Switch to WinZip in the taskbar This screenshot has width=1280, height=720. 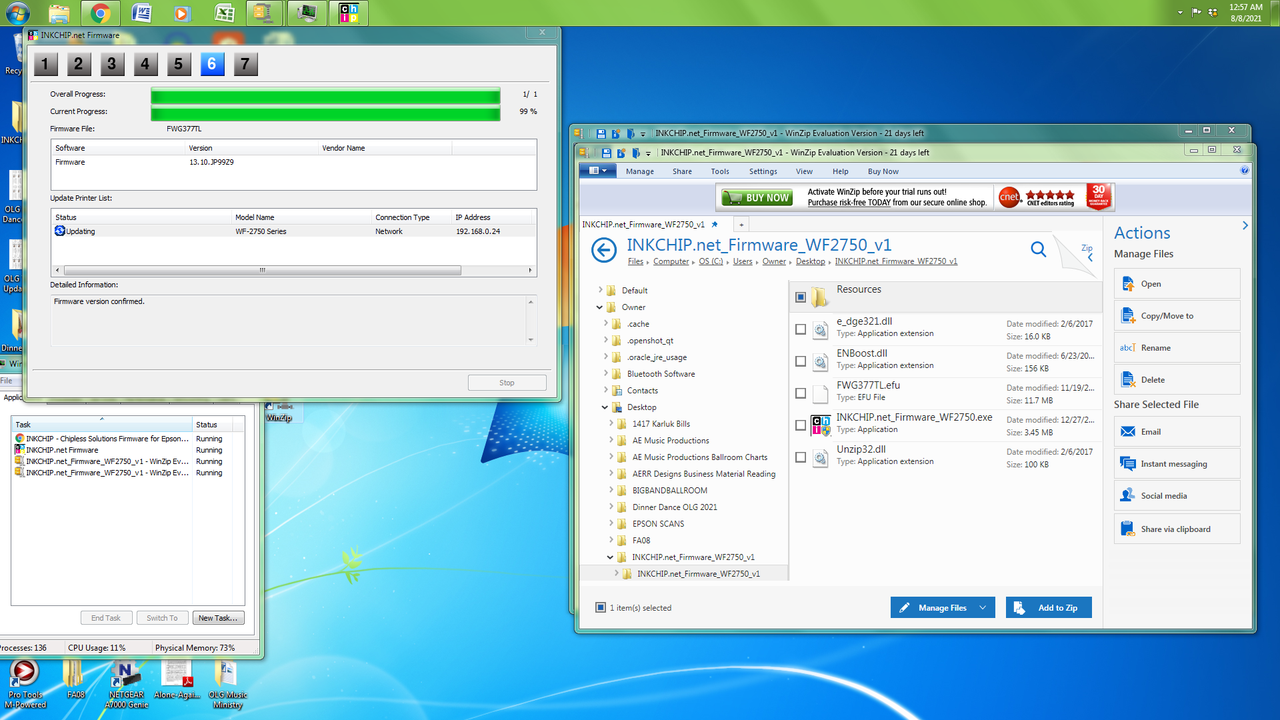click(264, 13)
